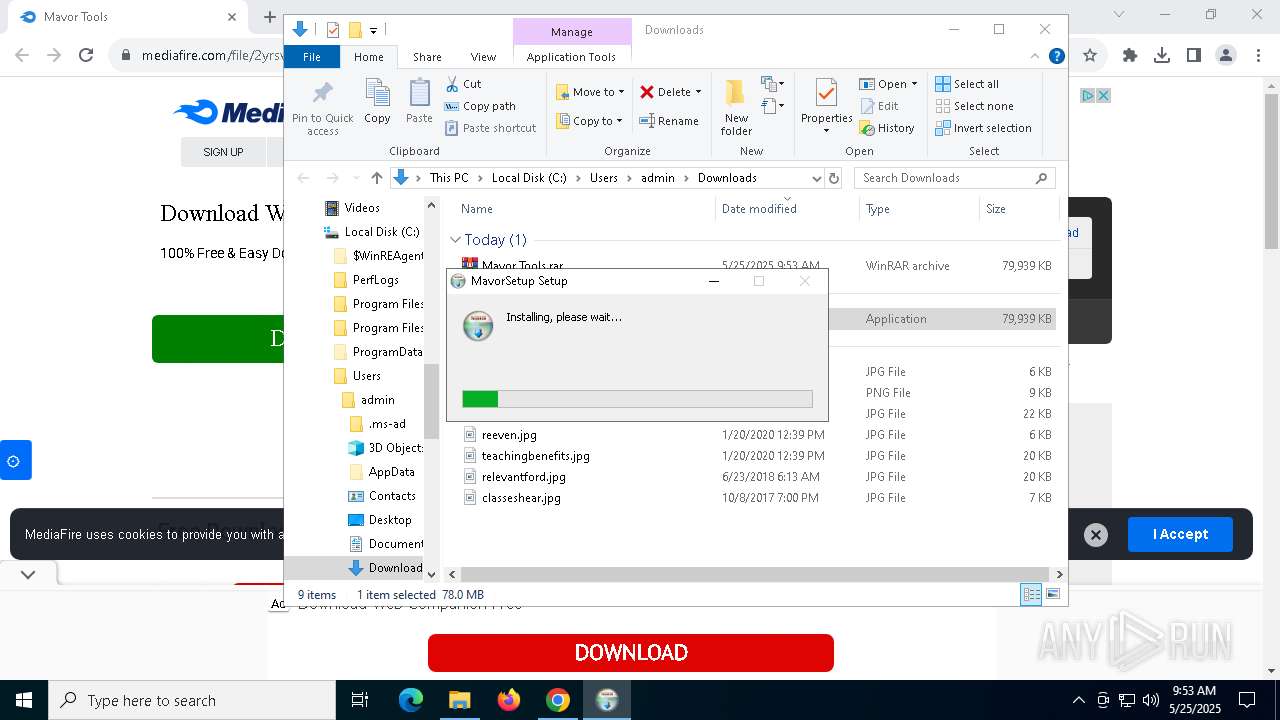Screen dimensions: 1280x720
Task: Accept cookies with I Accept button
Action: (x=1180, y=535)
